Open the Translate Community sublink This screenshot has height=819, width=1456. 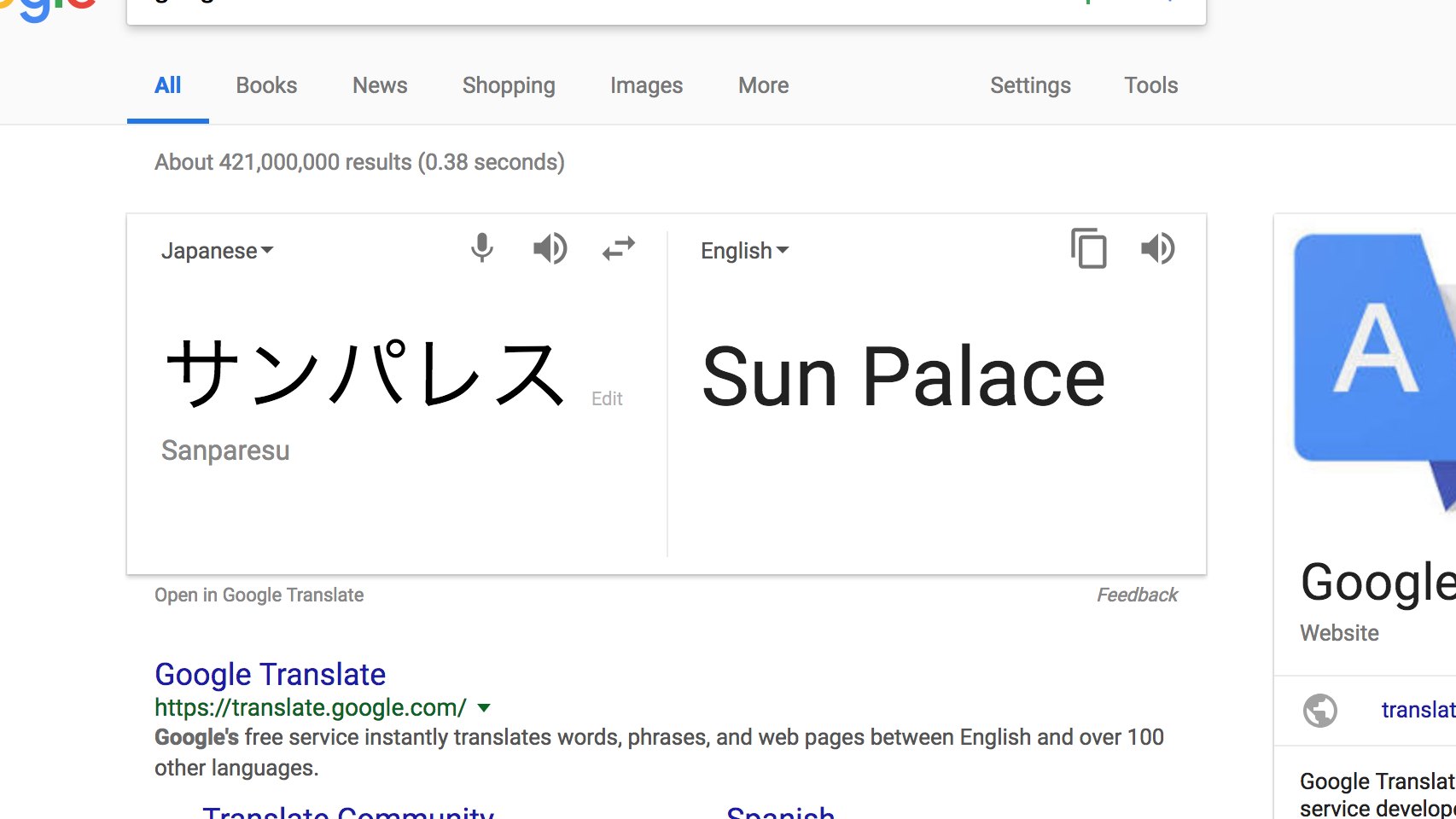click(348, 812)
